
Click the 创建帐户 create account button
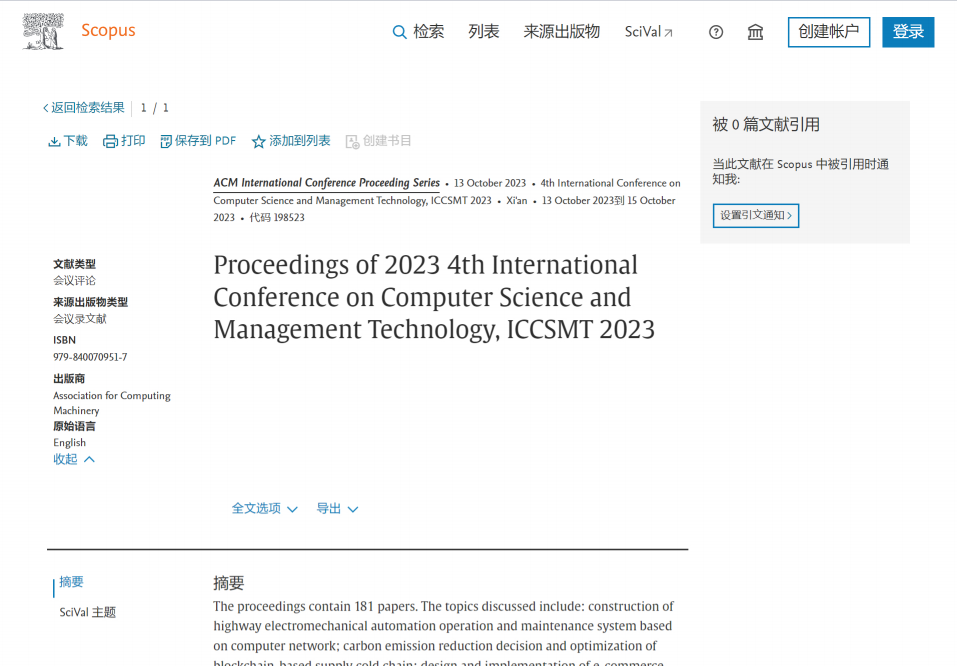tap(829, 32)
